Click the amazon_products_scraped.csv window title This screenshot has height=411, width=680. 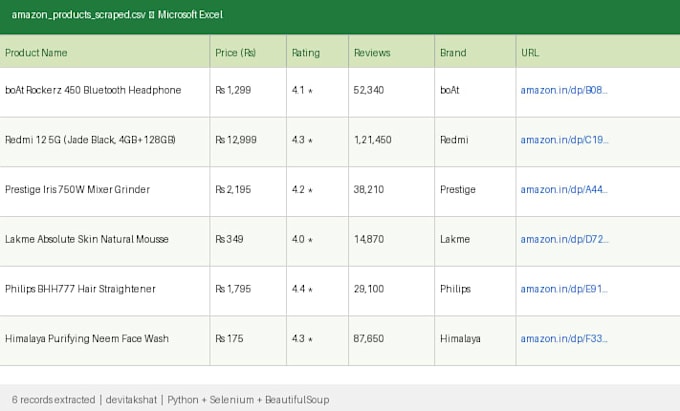tap(117, 15)
